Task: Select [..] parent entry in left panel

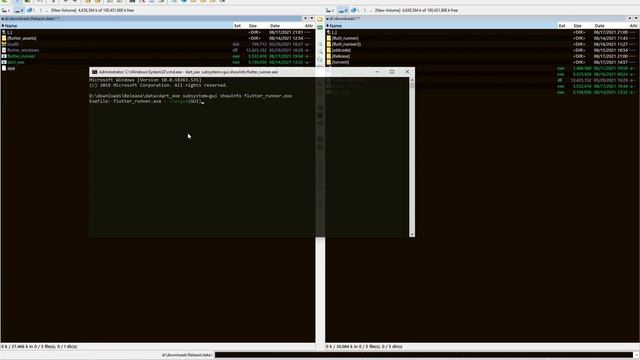Action: (x=158, y=32)
